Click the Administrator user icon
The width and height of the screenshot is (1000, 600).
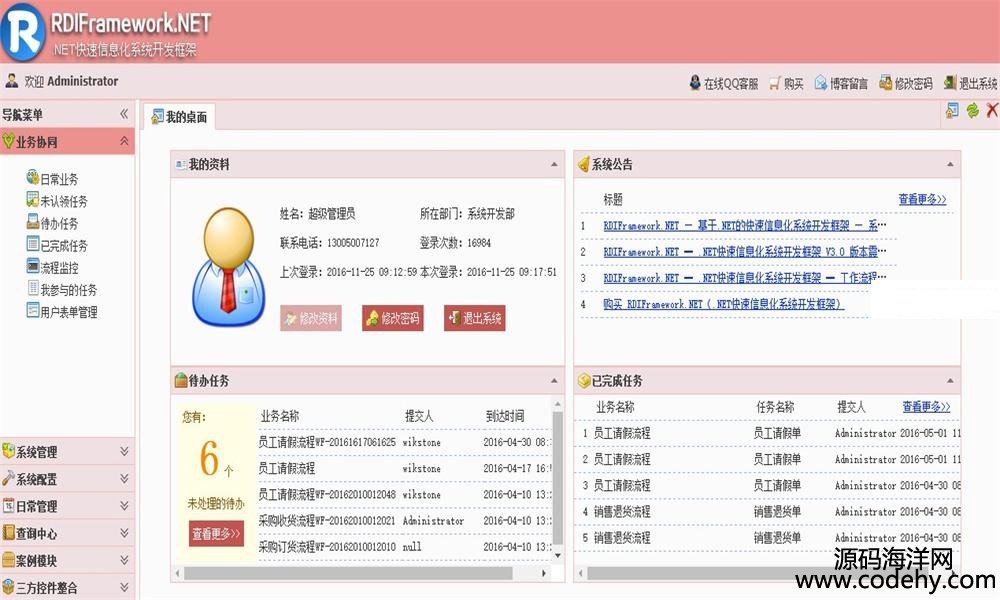[x=11, y=80]
